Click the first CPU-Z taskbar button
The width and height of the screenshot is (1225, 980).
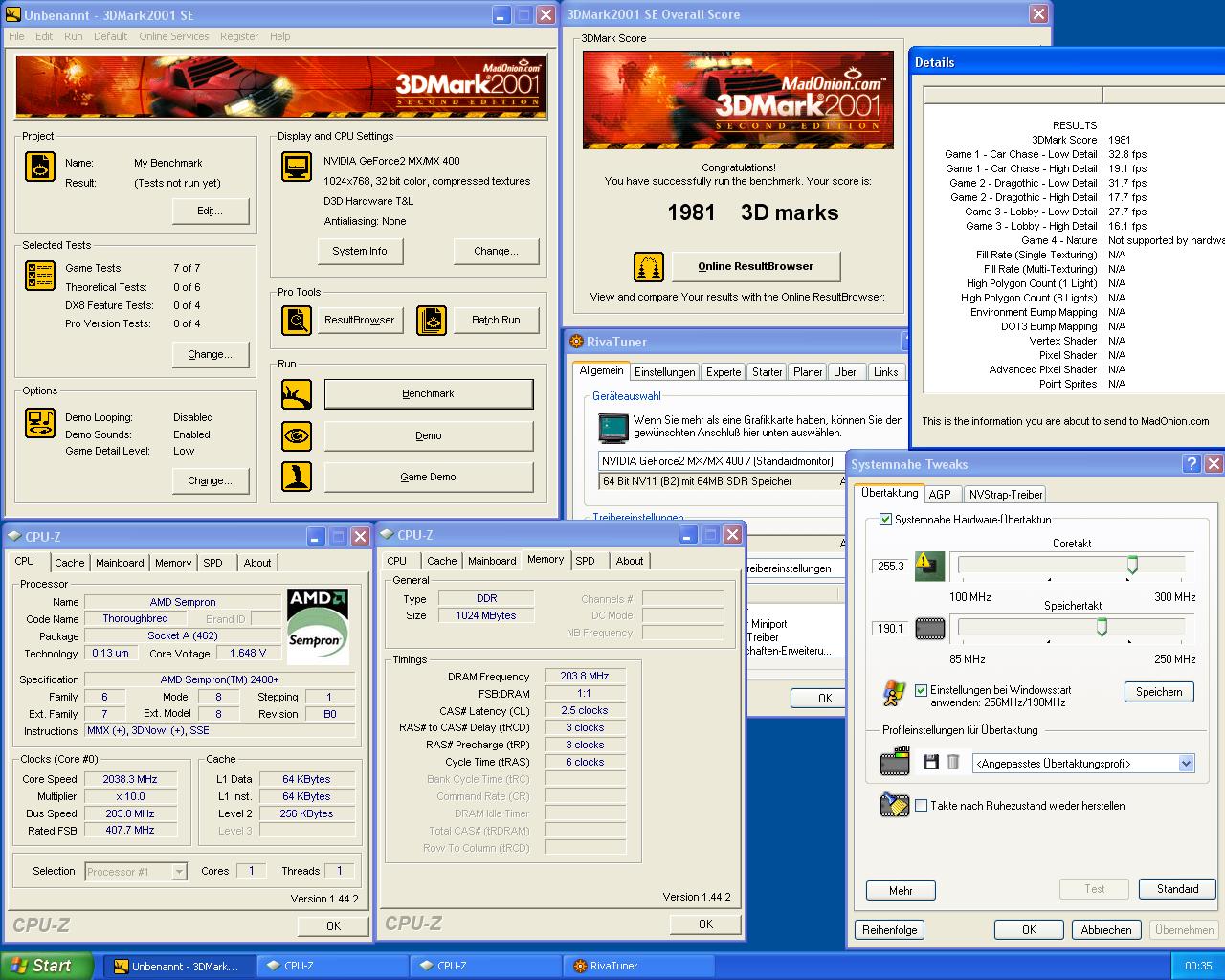333,966
